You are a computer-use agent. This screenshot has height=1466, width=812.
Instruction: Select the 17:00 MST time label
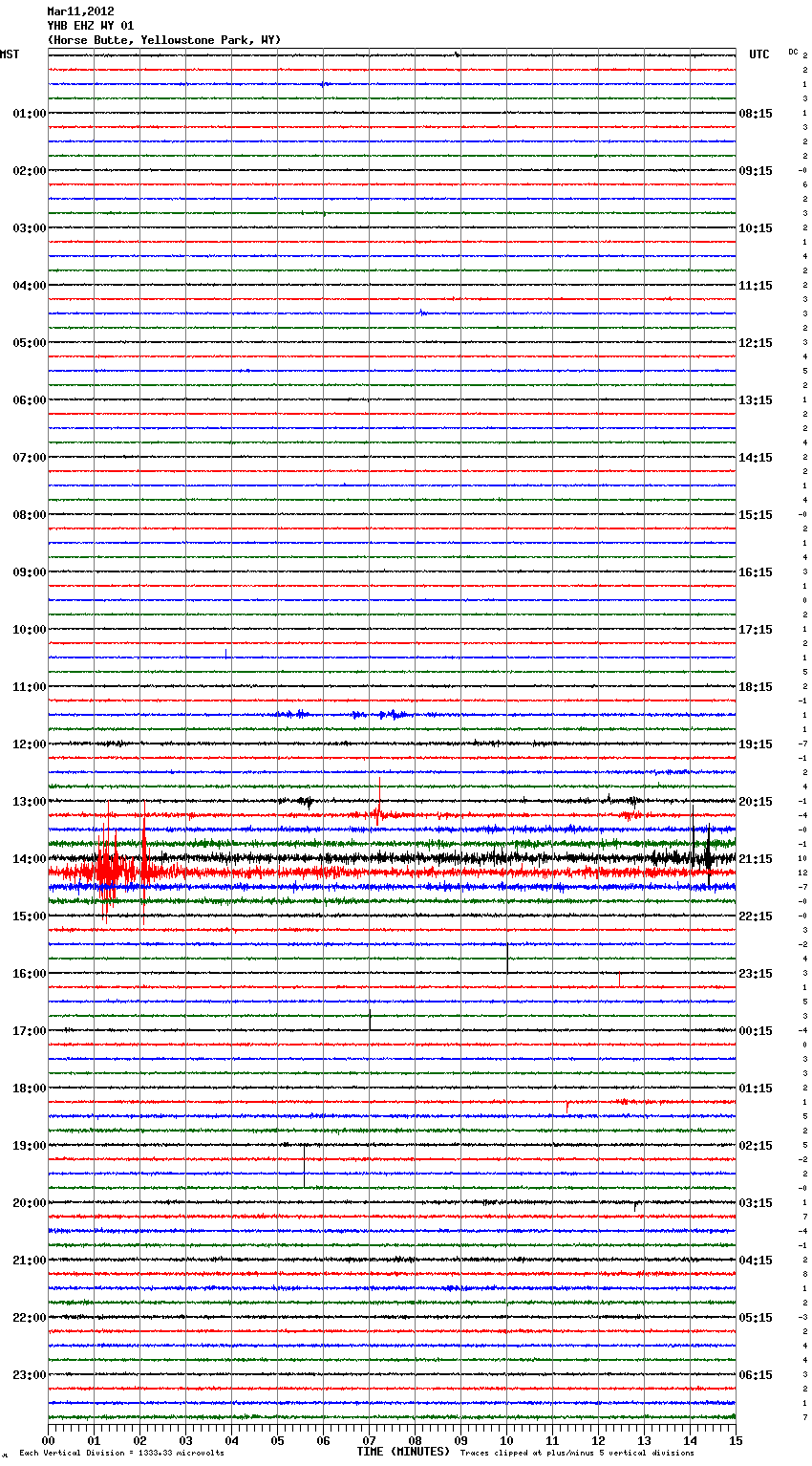[x=29, y=1031]
